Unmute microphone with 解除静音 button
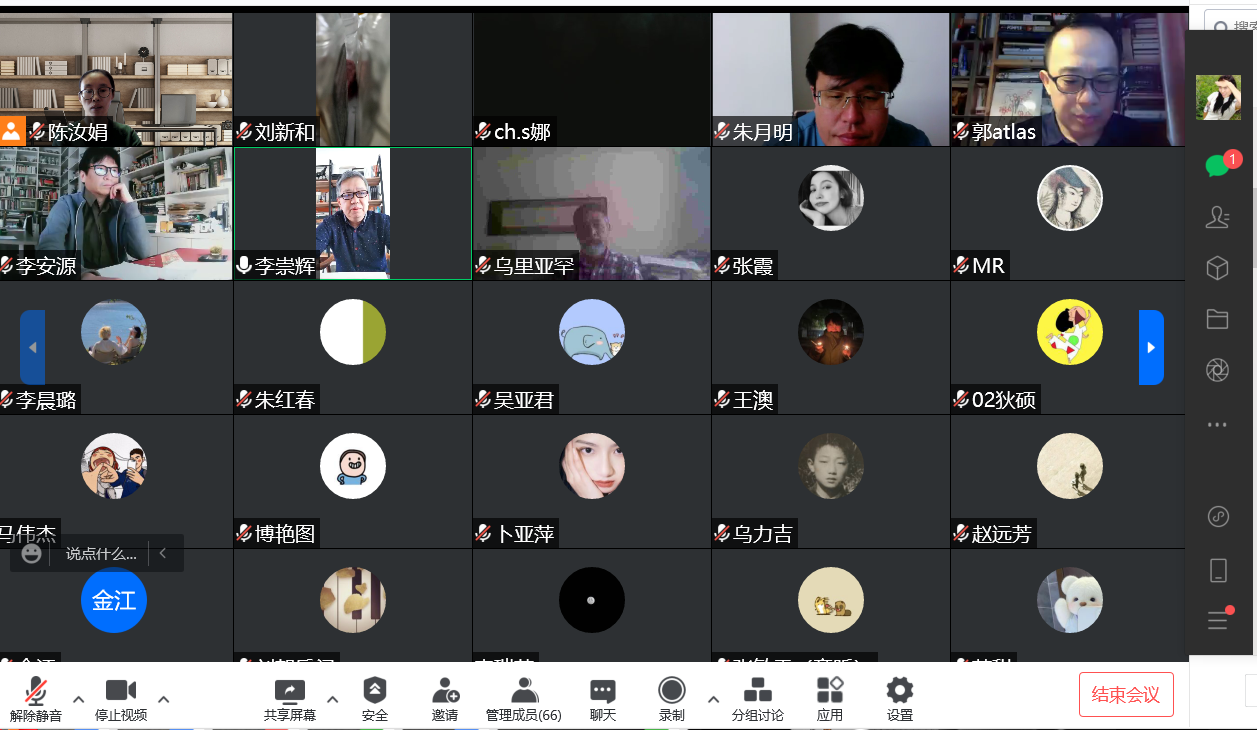 point(36,698)
